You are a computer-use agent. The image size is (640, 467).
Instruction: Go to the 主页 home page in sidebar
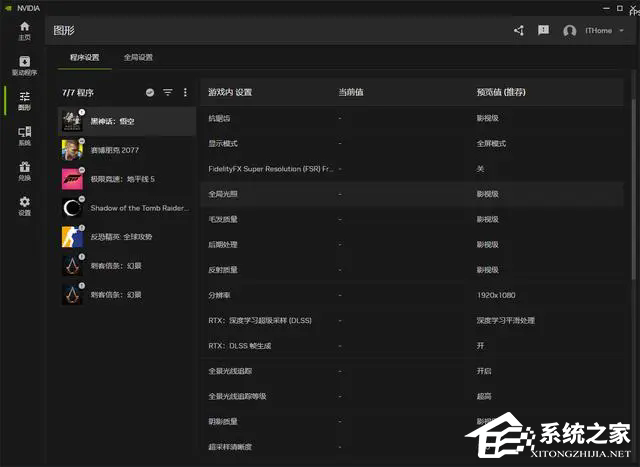[x=24, y=31]
